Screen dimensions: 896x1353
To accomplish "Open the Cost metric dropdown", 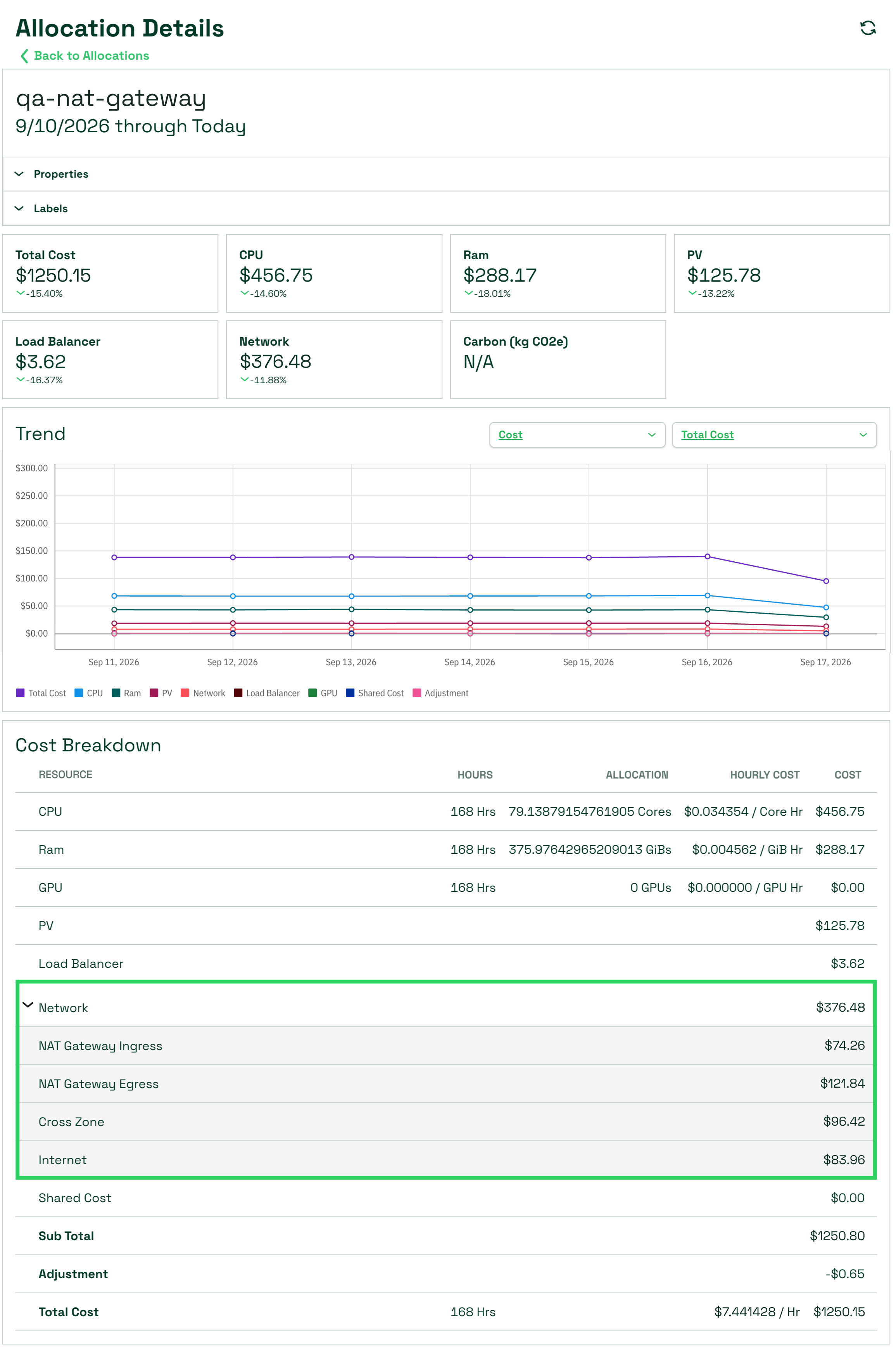I will (577, 434).
